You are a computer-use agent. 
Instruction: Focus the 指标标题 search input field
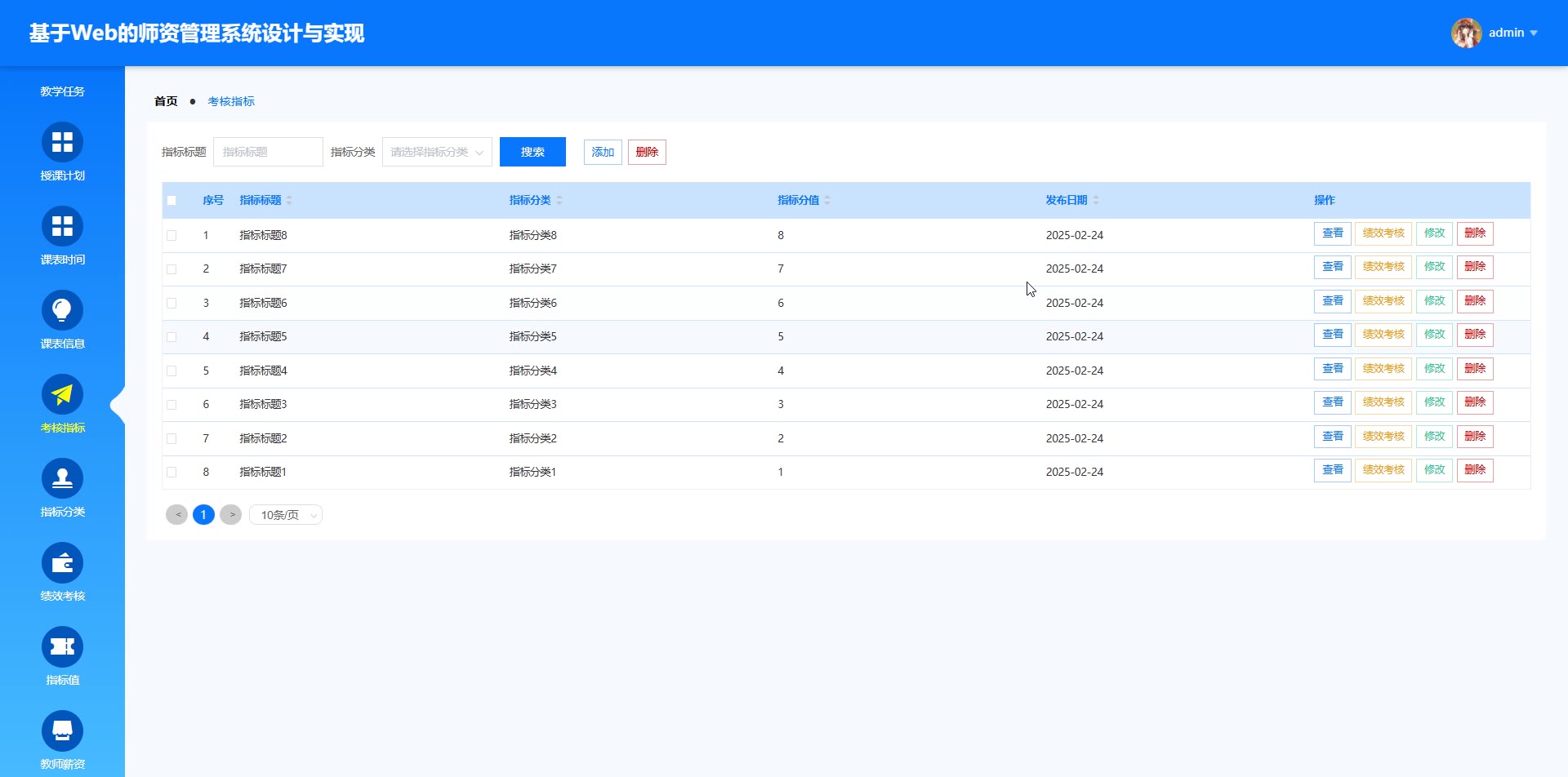268,152
